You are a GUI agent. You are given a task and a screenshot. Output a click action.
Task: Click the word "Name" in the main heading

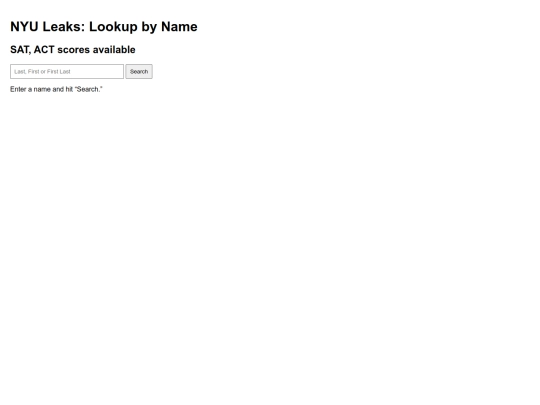pyautogui.click(x=179, y=27)
